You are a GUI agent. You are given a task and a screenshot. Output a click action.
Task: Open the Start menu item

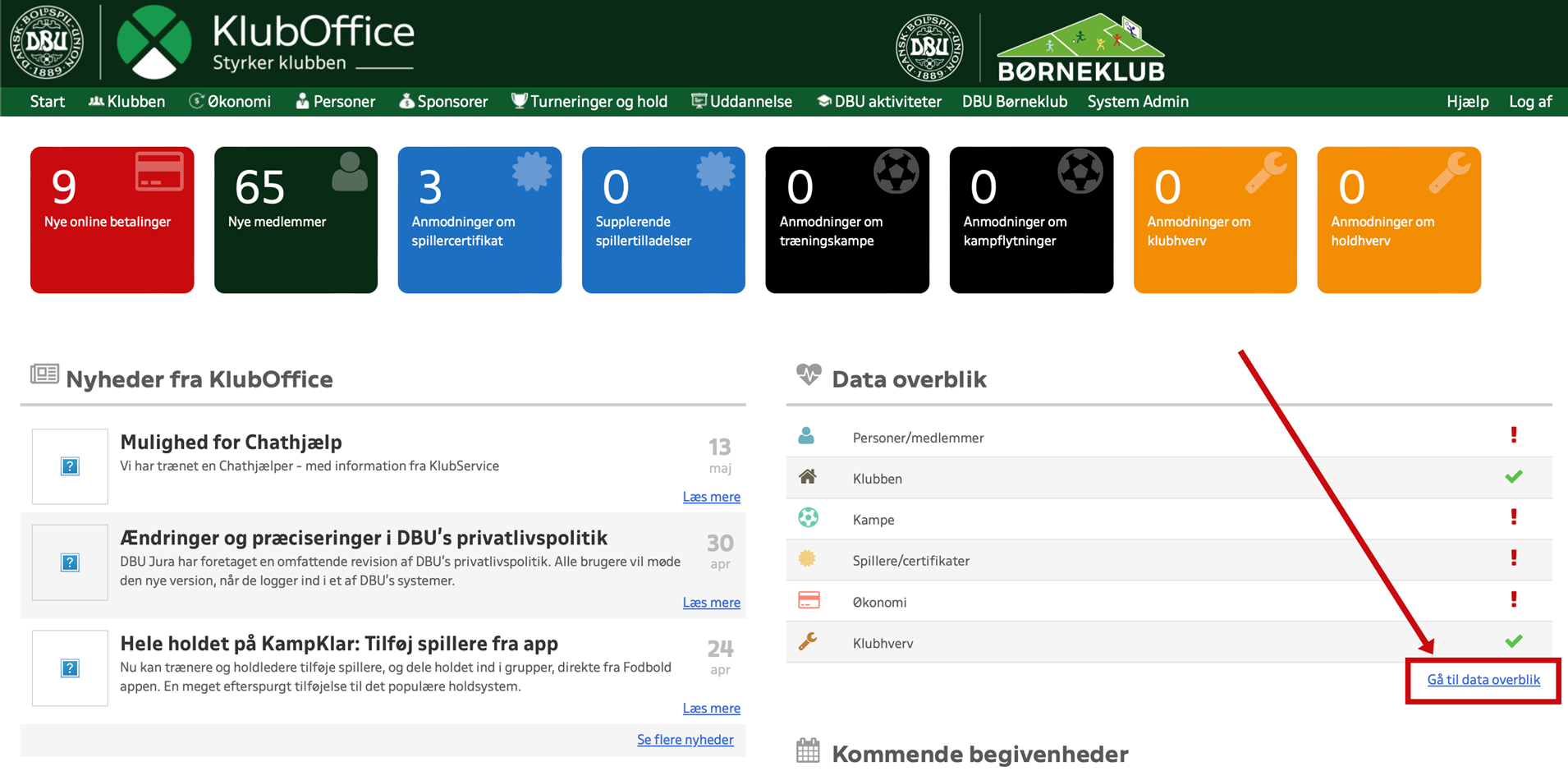47,102
